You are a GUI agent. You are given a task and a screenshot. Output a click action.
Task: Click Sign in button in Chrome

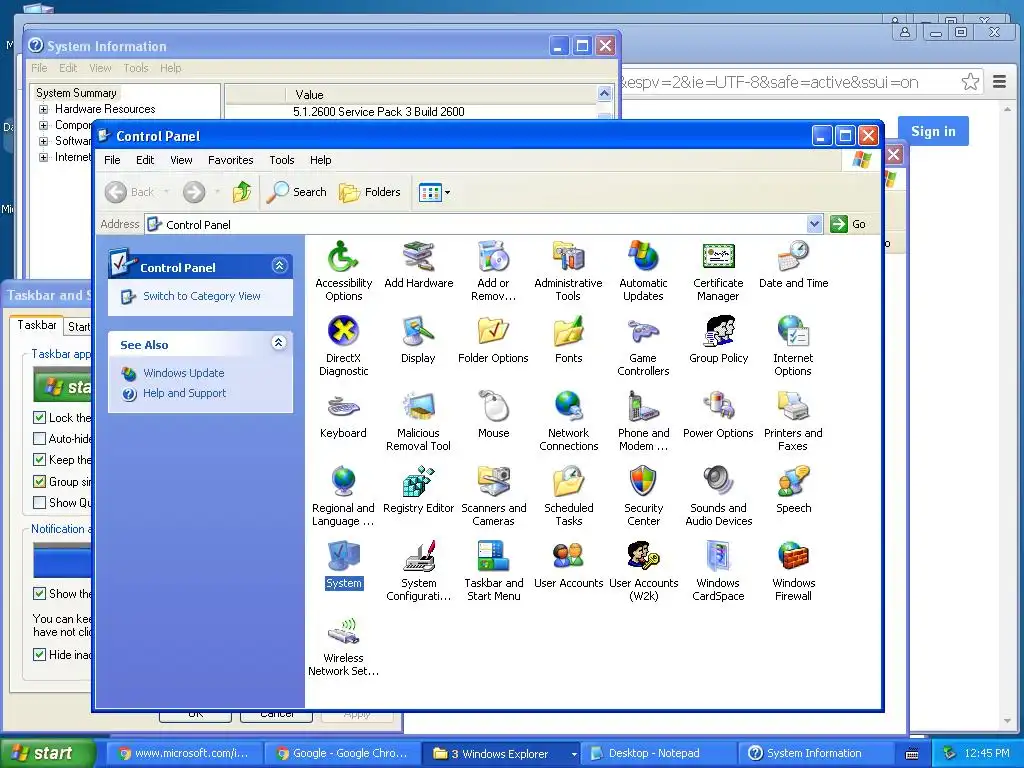pos(933,131)
